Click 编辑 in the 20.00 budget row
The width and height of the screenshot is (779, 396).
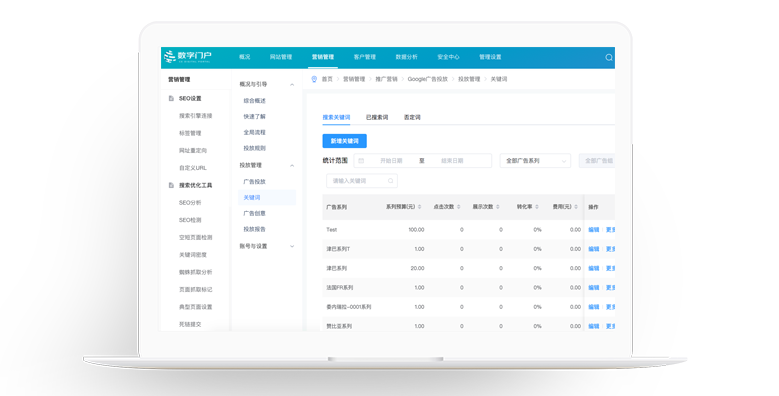click(x=594, y=268)
